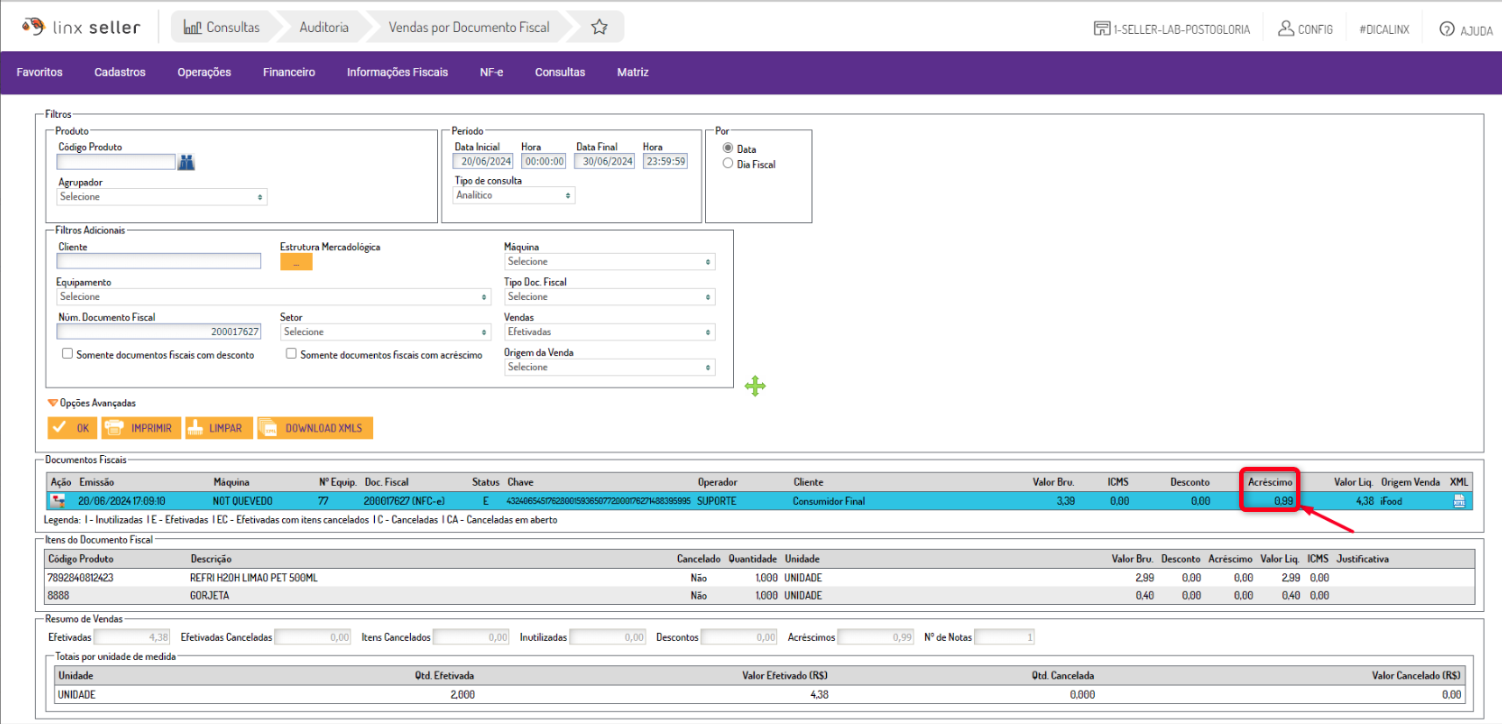Click the Emissão column header

(x=96, y=482)
